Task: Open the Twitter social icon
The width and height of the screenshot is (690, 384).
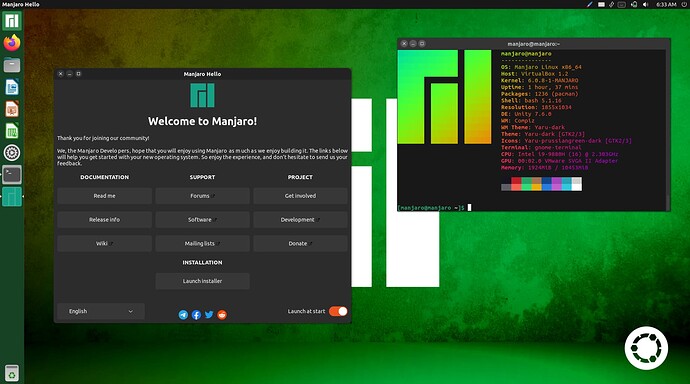Action: pyautogui.click(x=209, y=315)
